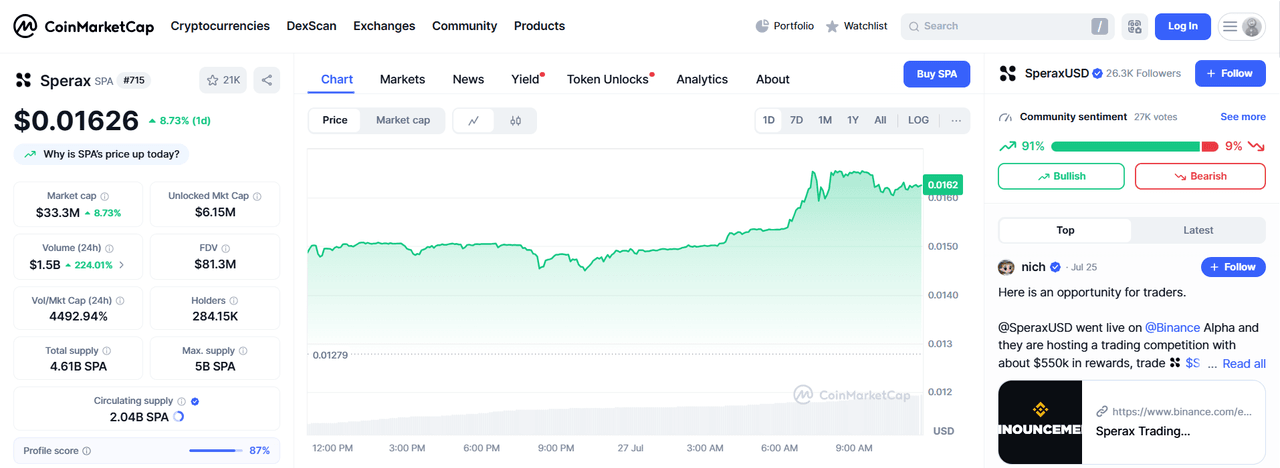1280x468 pixels.
Task: Click the Market cap info icon
Action: [105, 197]
